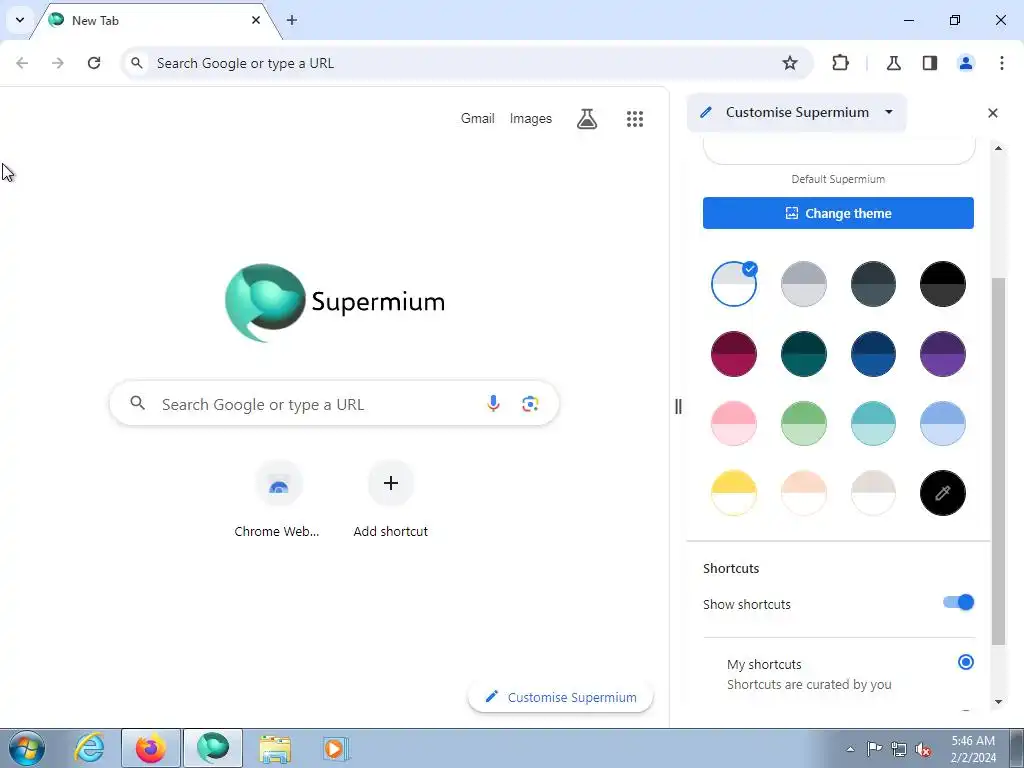Search by image with lens icon
Viewport: 1024px width, 768px height.
point(530,404)
